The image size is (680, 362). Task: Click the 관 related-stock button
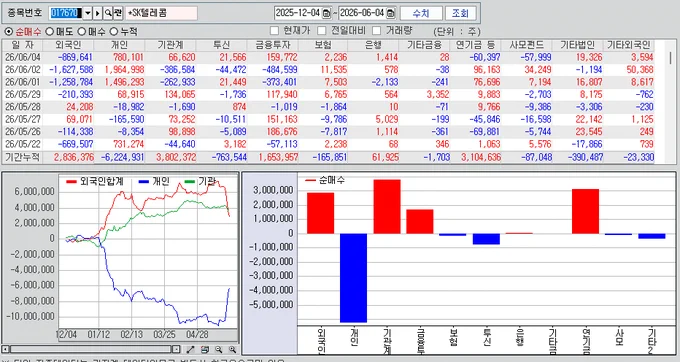(x=118, y=13)
